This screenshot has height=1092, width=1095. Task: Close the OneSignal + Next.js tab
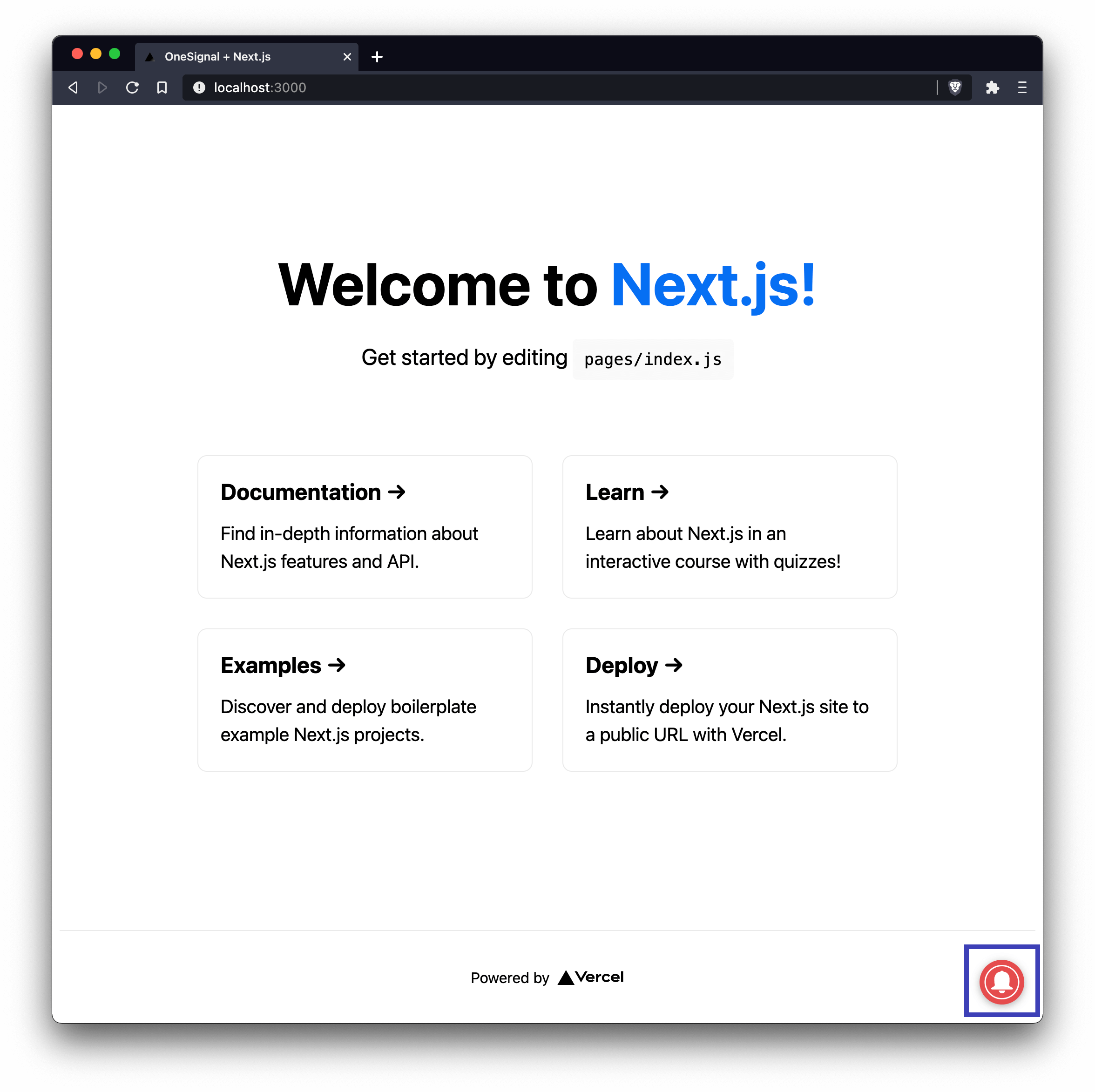click(347, 57)
